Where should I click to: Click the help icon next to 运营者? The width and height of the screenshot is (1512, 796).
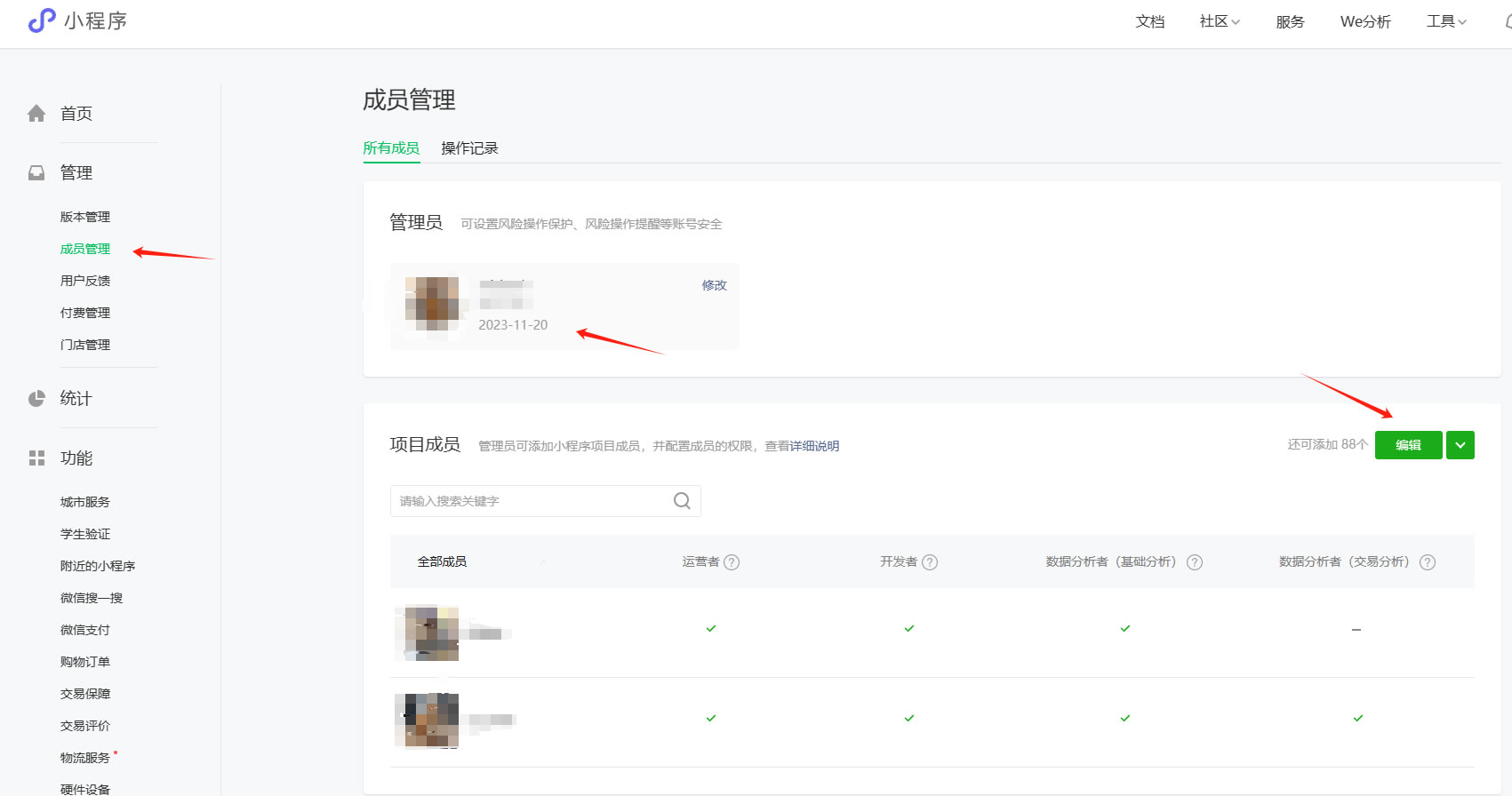click(x=732, y=562)
